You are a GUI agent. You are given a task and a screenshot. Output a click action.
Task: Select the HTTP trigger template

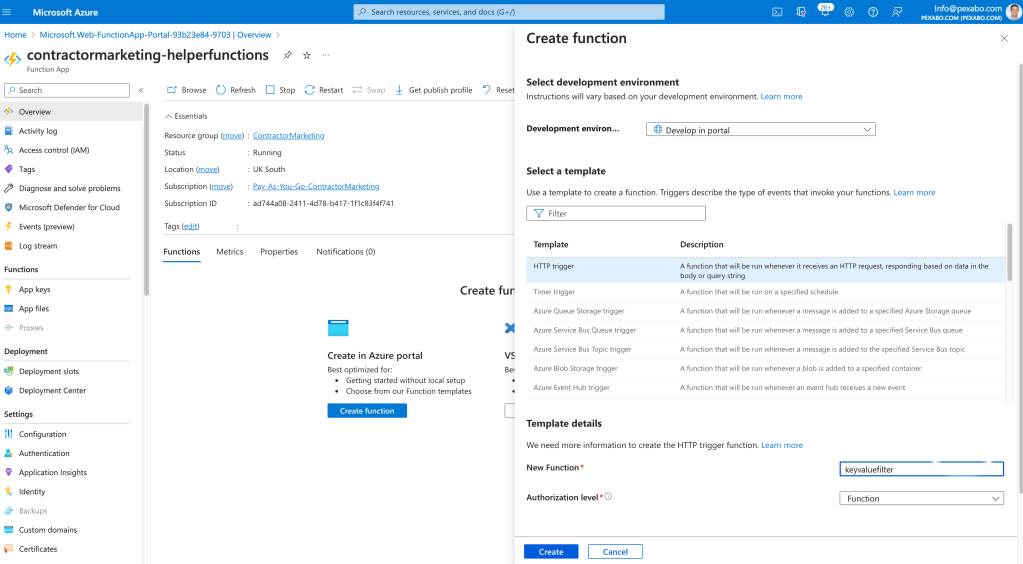click(765, 270)
